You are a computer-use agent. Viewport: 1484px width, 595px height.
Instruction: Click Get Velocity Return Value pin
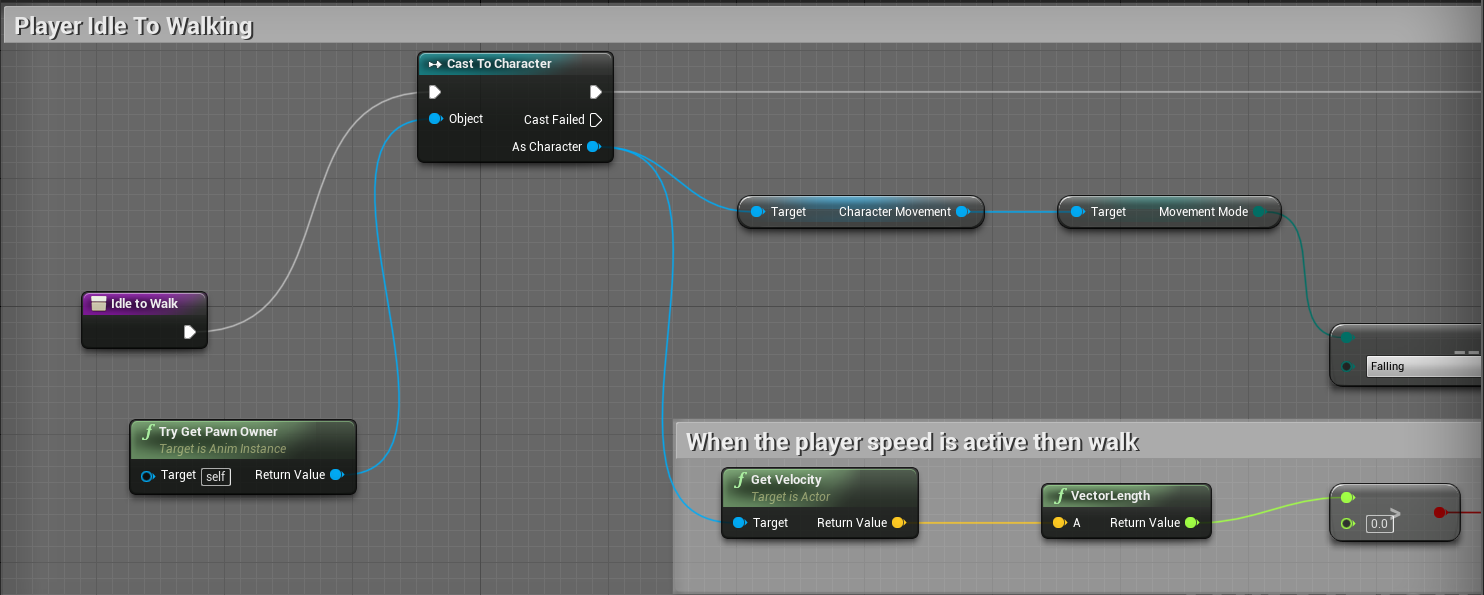point(898,523)
